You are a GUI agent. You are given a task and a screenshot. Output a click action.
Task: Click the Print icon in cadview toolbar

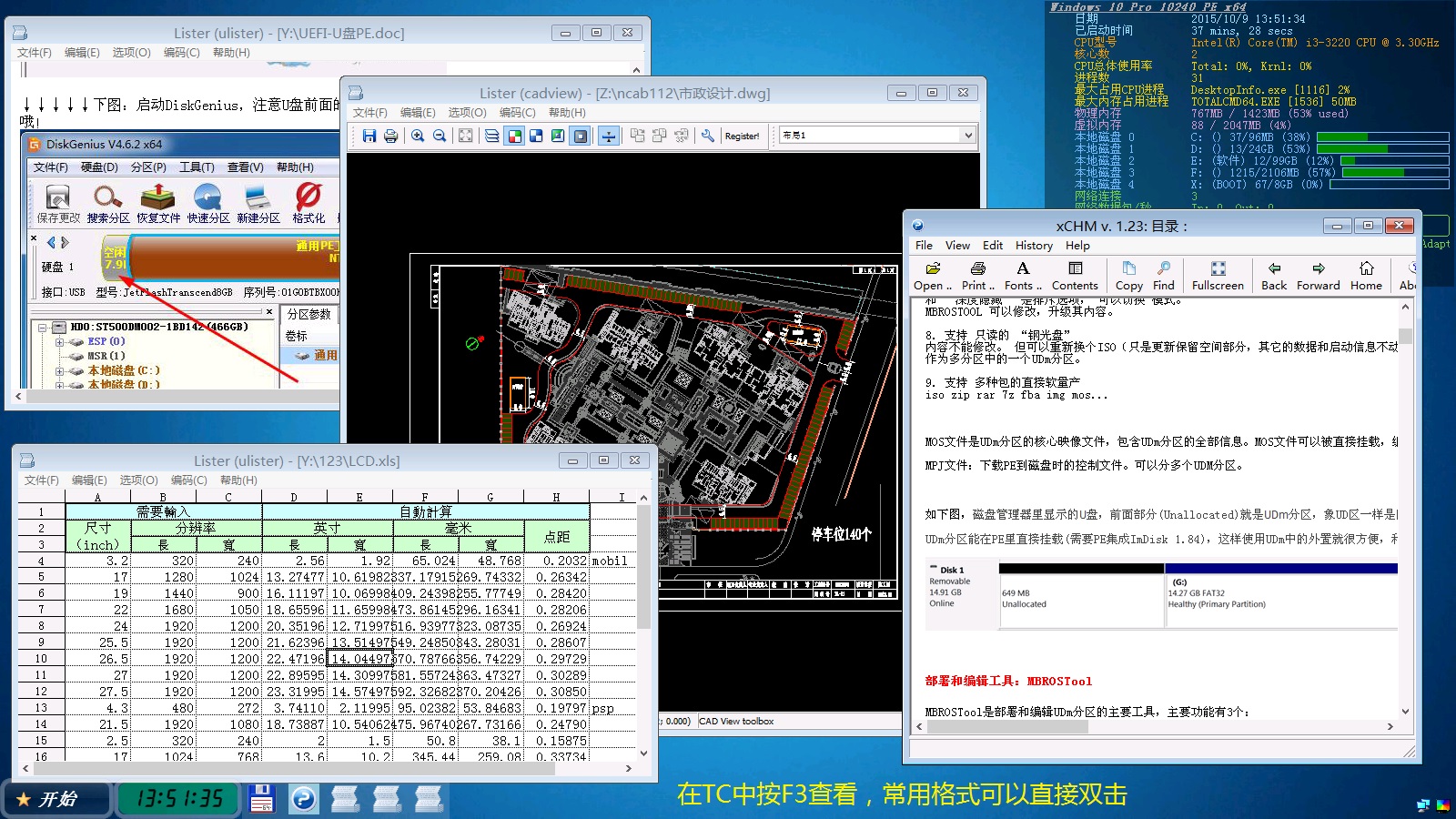coord(390,136)
